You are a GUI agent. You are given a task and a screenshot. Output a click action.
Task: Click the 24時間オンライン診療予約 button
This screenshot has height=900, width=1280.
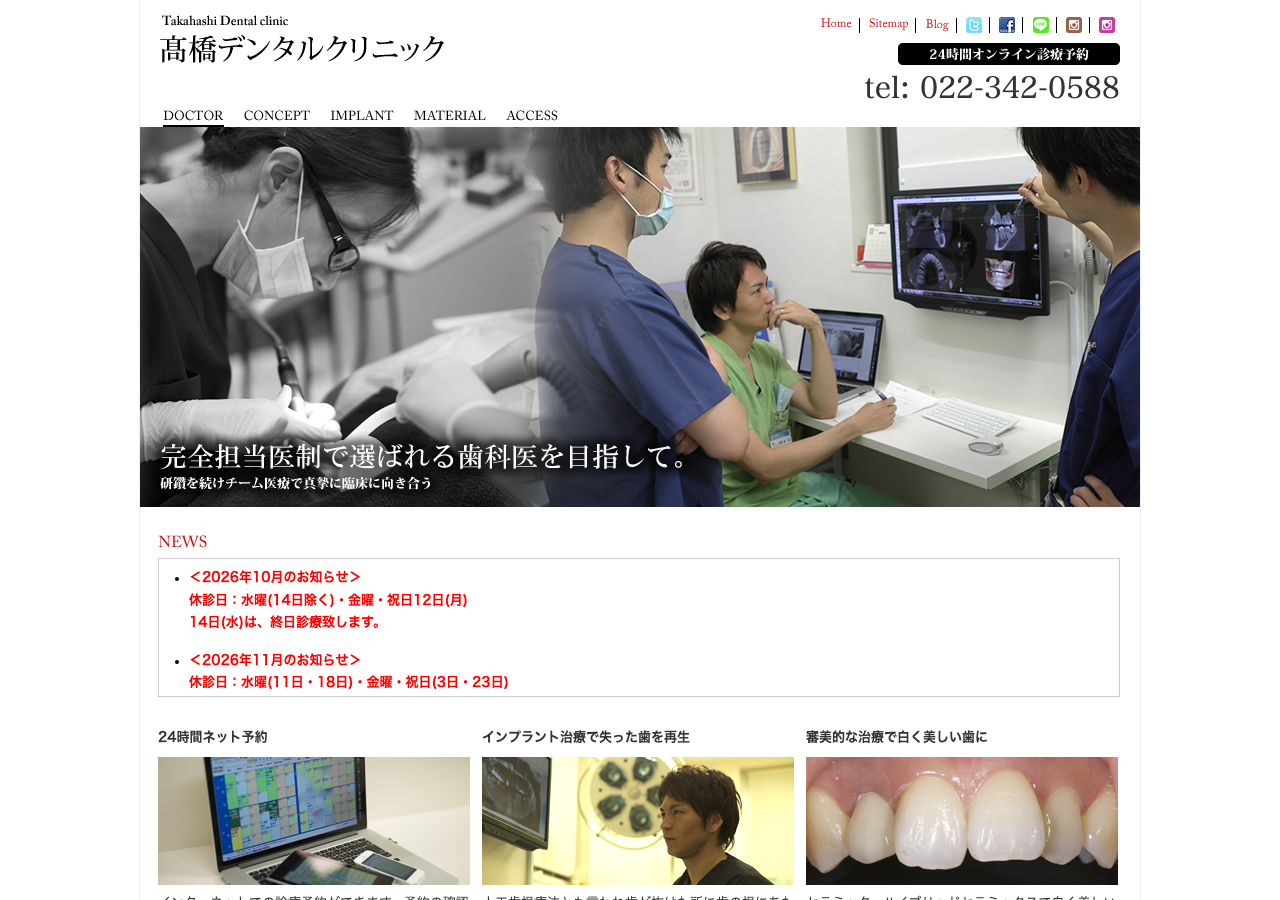(x=1009, y=54)
